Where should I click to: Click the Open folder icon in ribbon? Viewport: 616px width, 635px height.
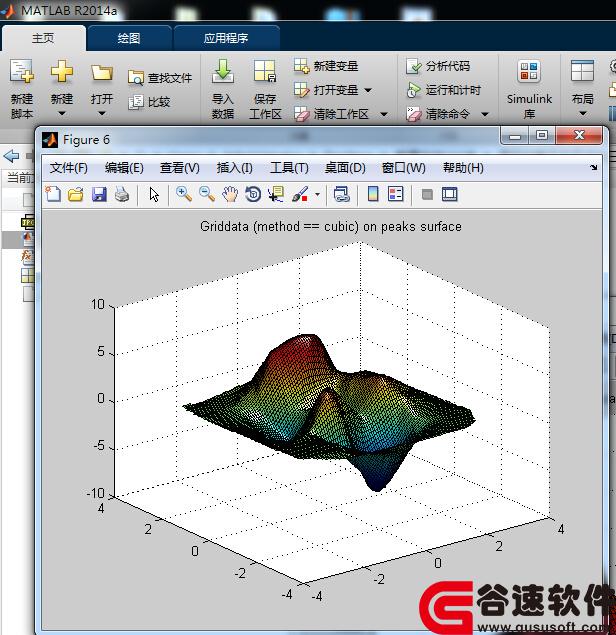[102, 73]
